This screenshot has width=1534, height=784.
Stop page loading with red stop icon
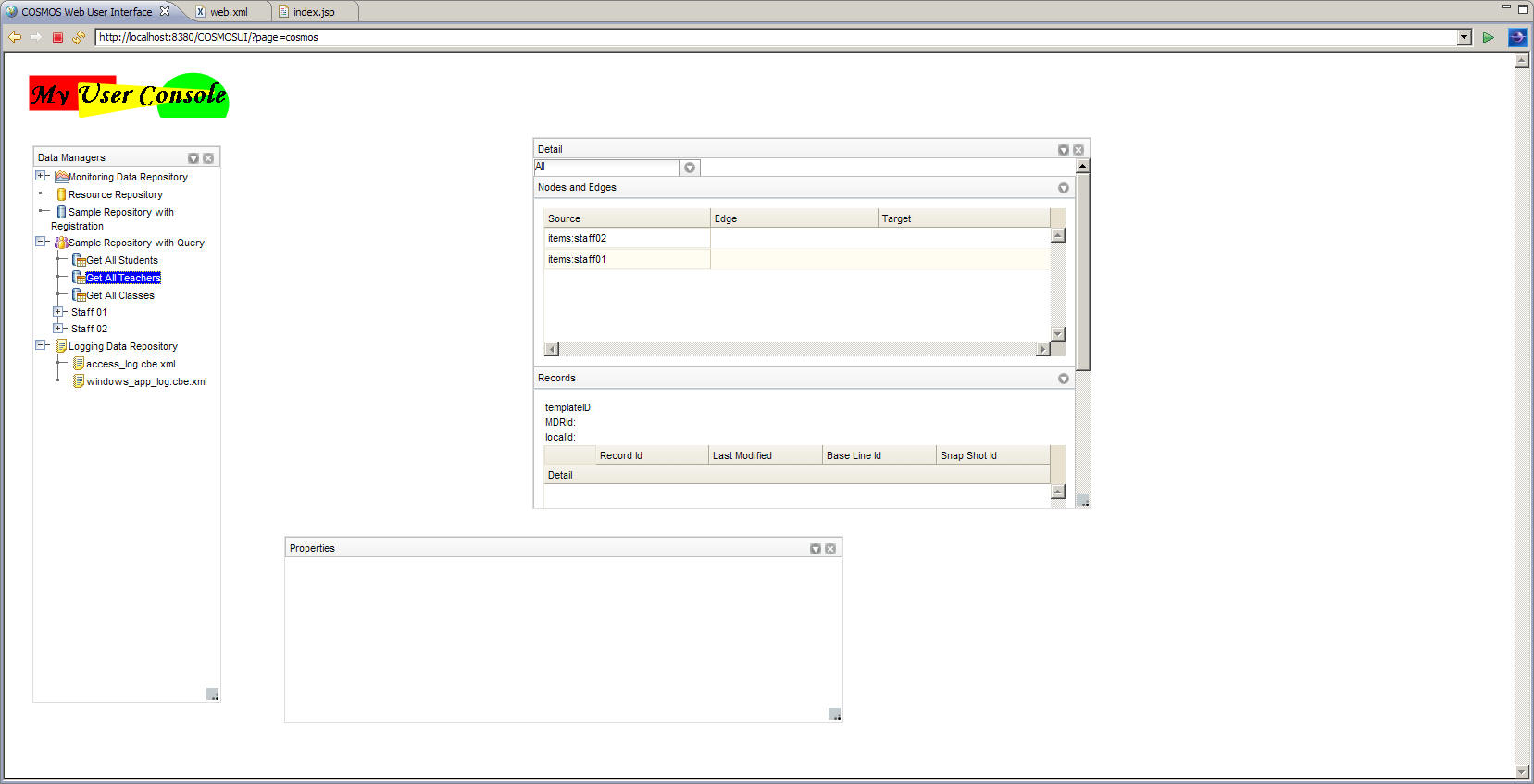pos(57,37)
